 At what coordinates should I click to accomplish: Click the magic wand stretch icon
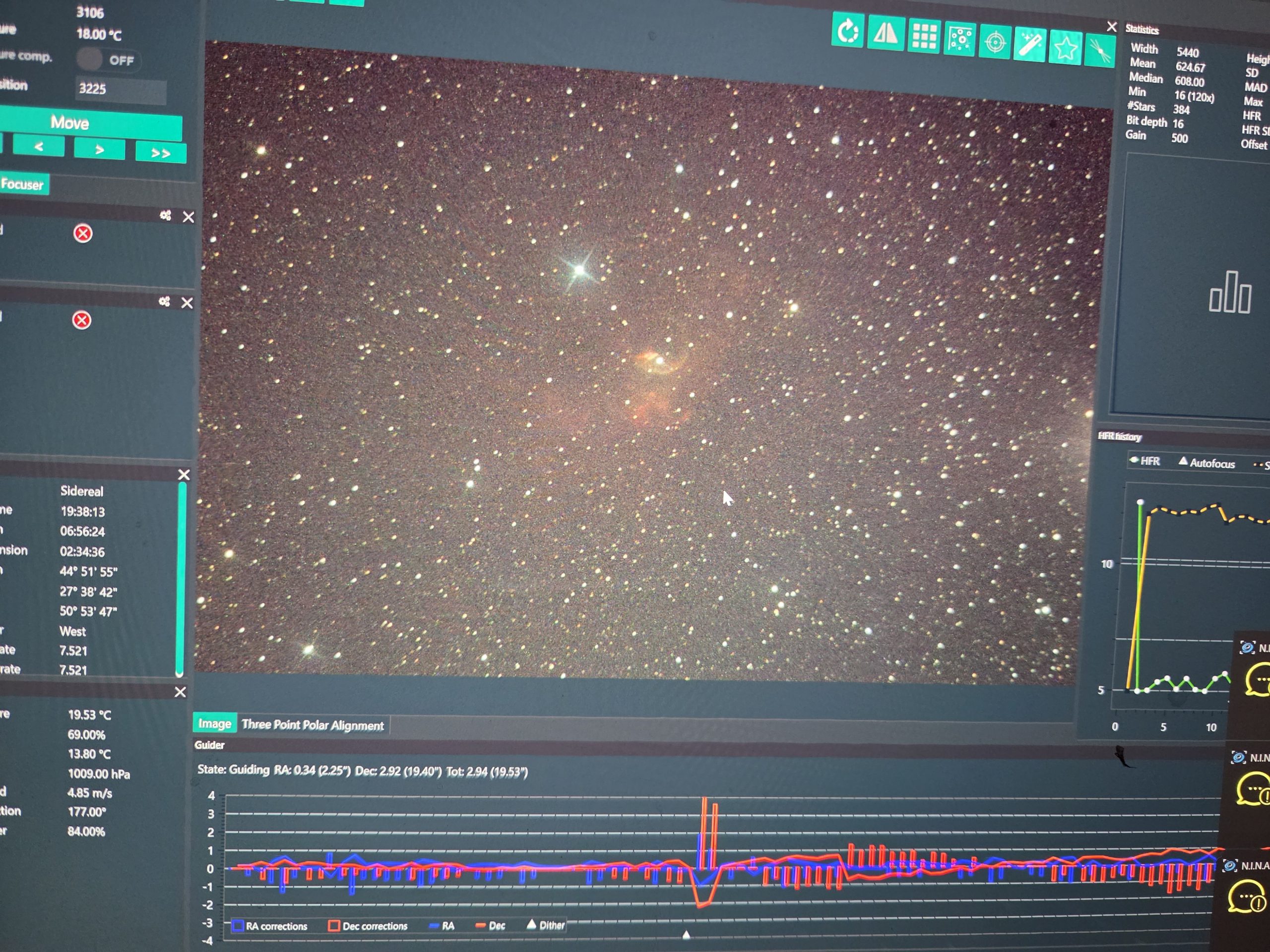(x=1030, y=45)
